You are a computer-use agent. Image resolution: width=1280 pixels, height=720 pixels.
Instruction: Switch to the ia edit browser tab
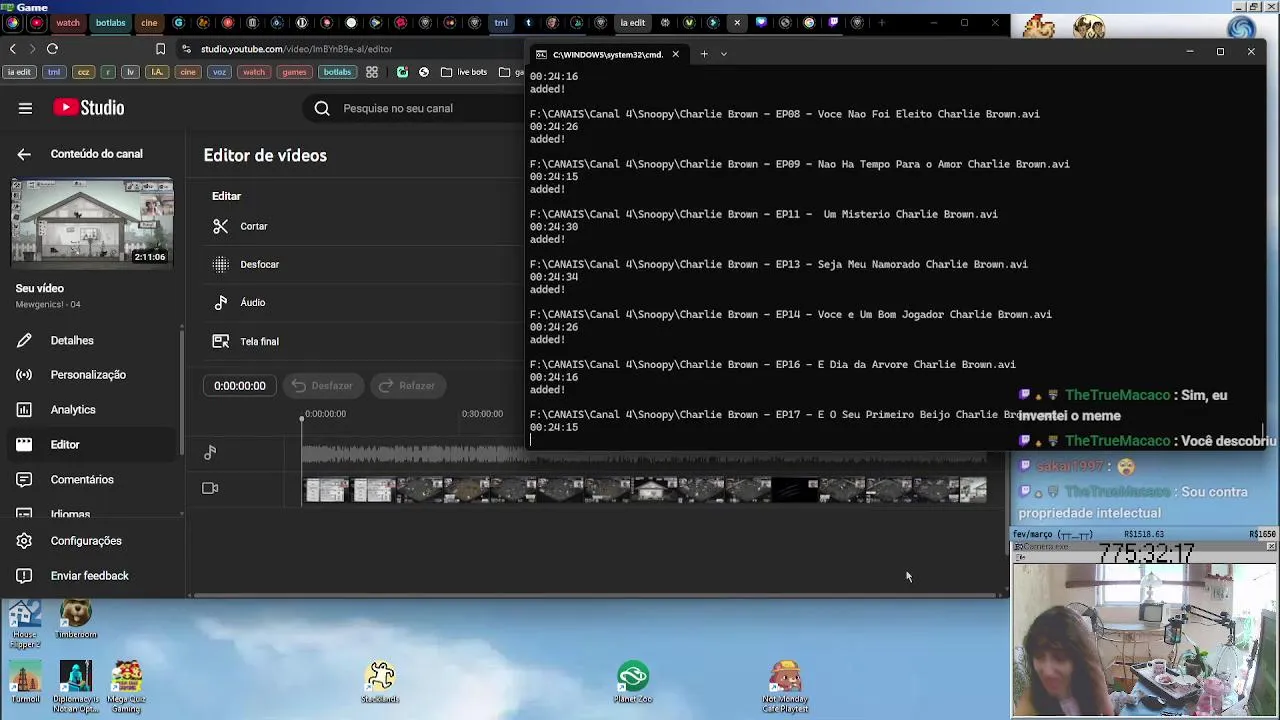point(633,22)
